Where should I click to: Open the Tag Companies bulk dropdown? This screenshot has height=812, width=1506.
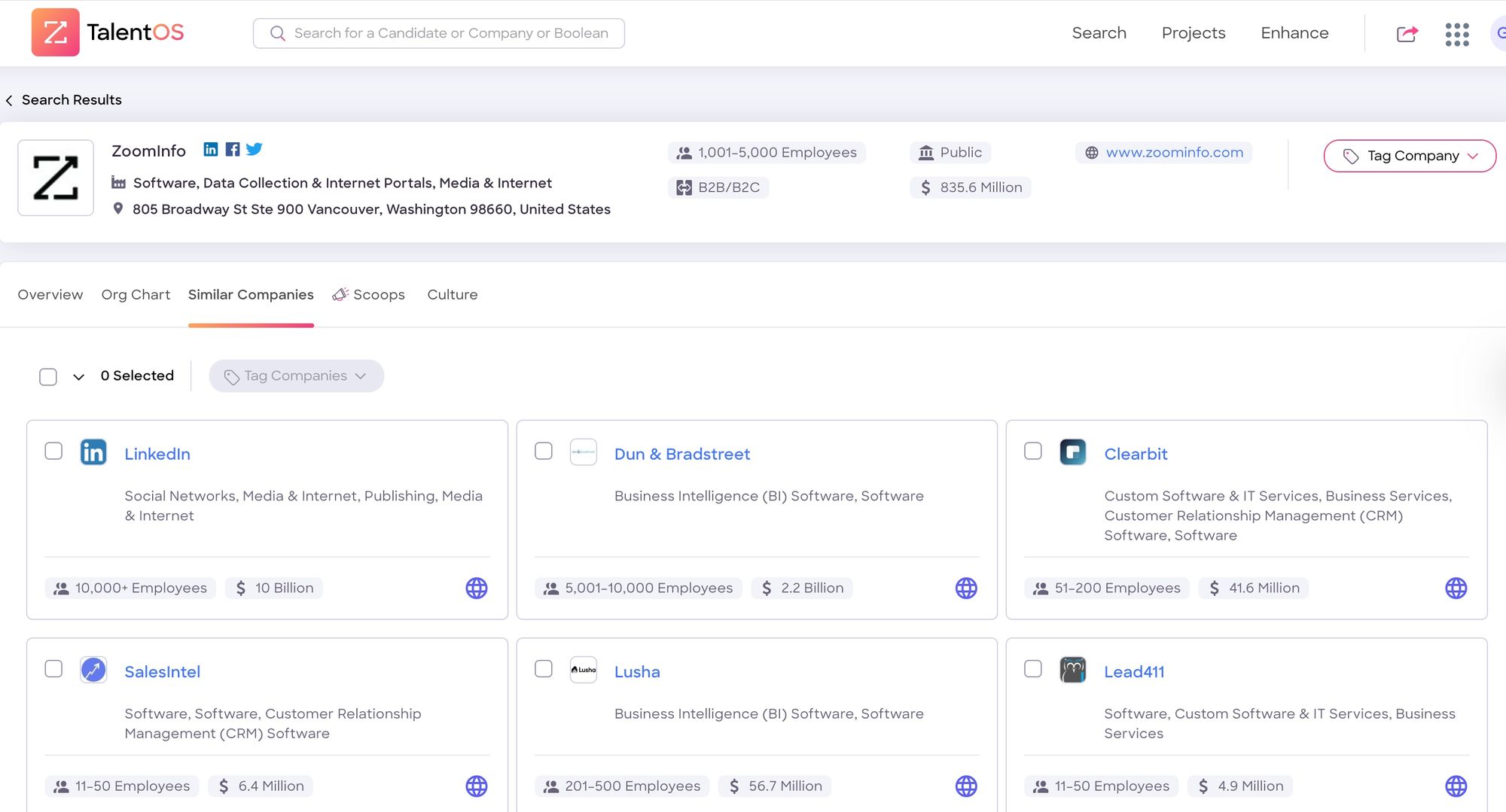point(296,376)
